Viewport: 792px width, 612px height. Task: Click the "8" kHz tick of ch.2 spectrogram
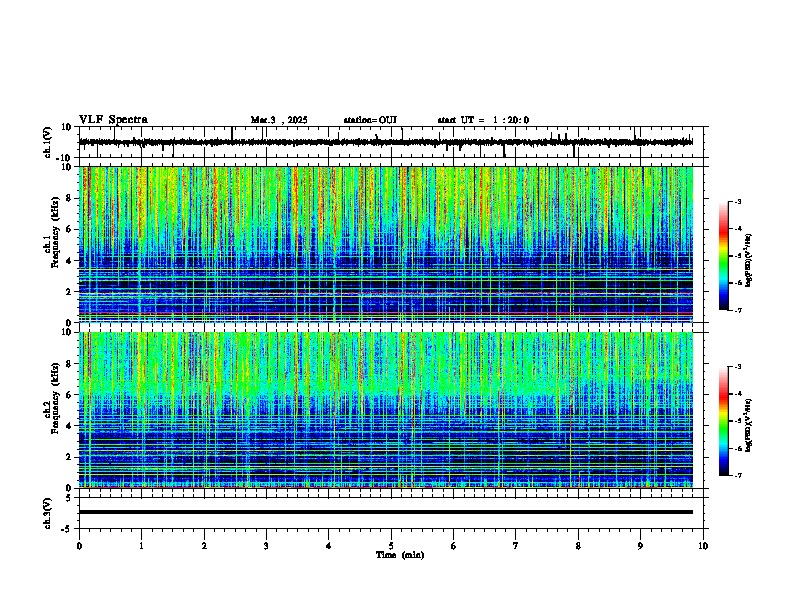point(70,364)
